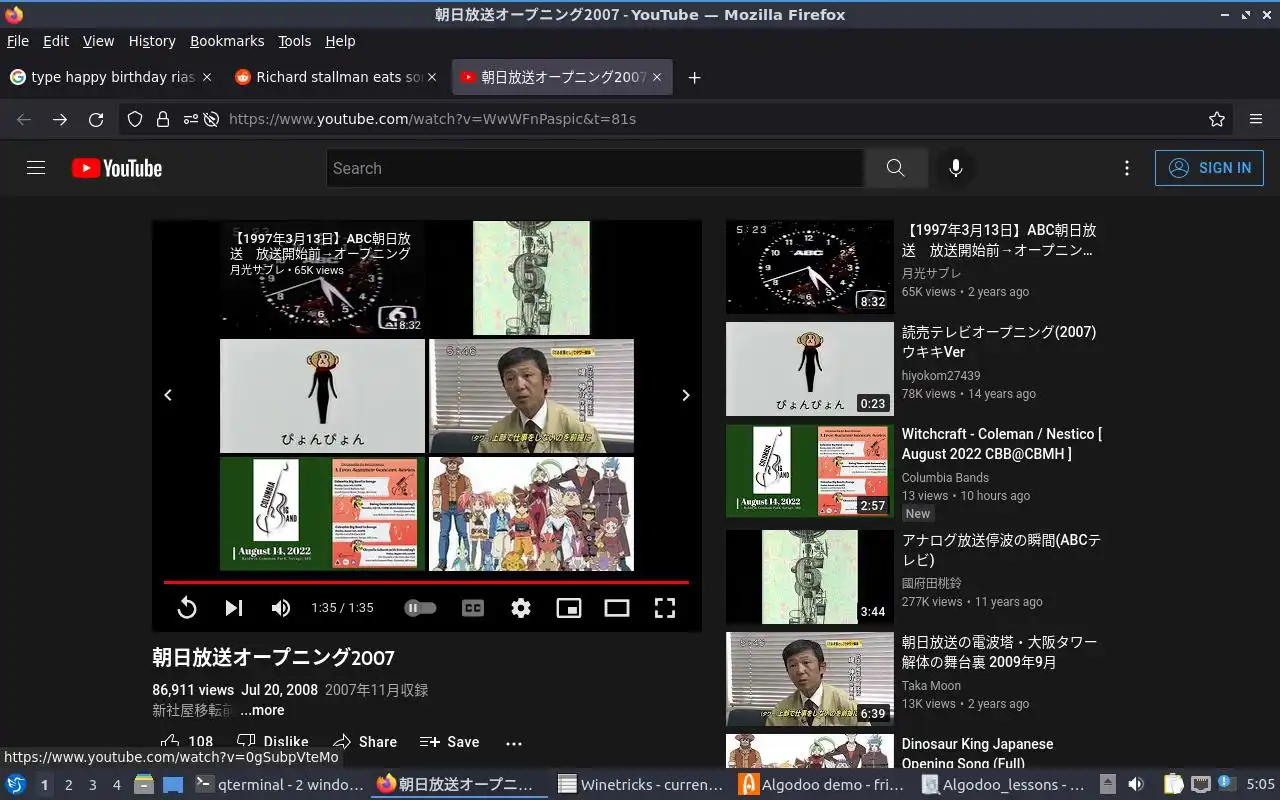
Task: Toggle closed captions CC button
Action: click(473, 607)
